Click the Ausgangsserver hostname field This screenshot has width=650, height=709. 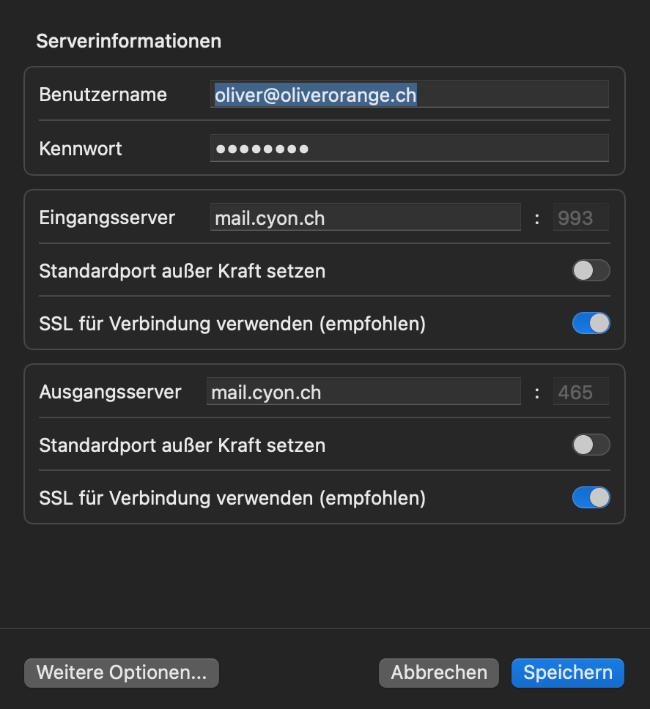click(363, 392)
